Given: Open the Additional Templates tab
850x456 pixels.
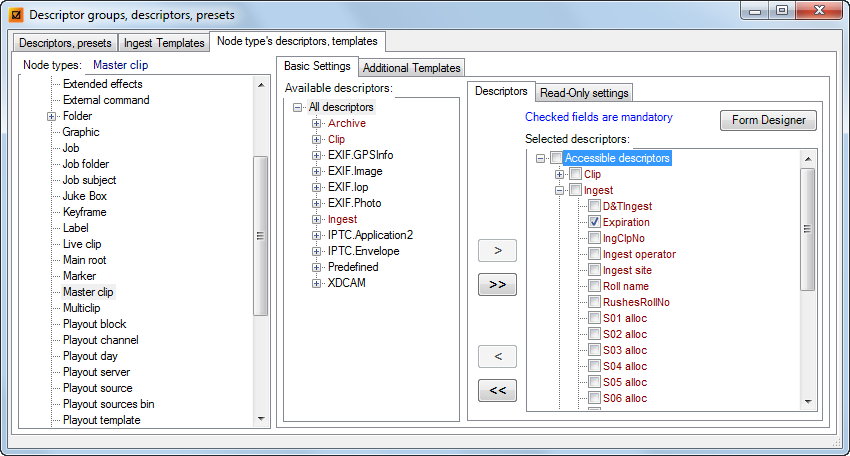Looking at the screenshot, I should coord(411,68).
